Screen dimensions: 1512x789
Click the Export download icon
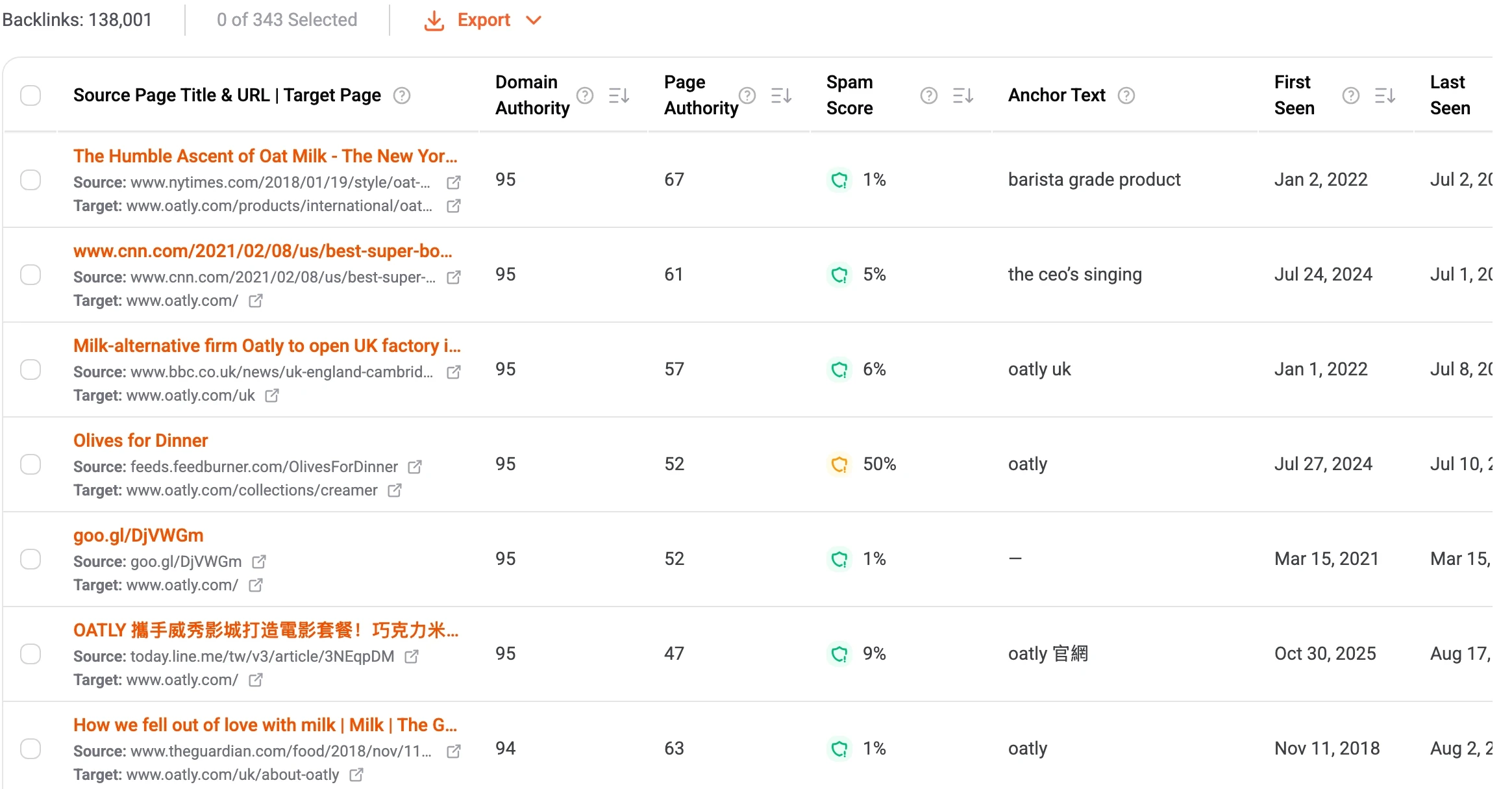[434, 20]
